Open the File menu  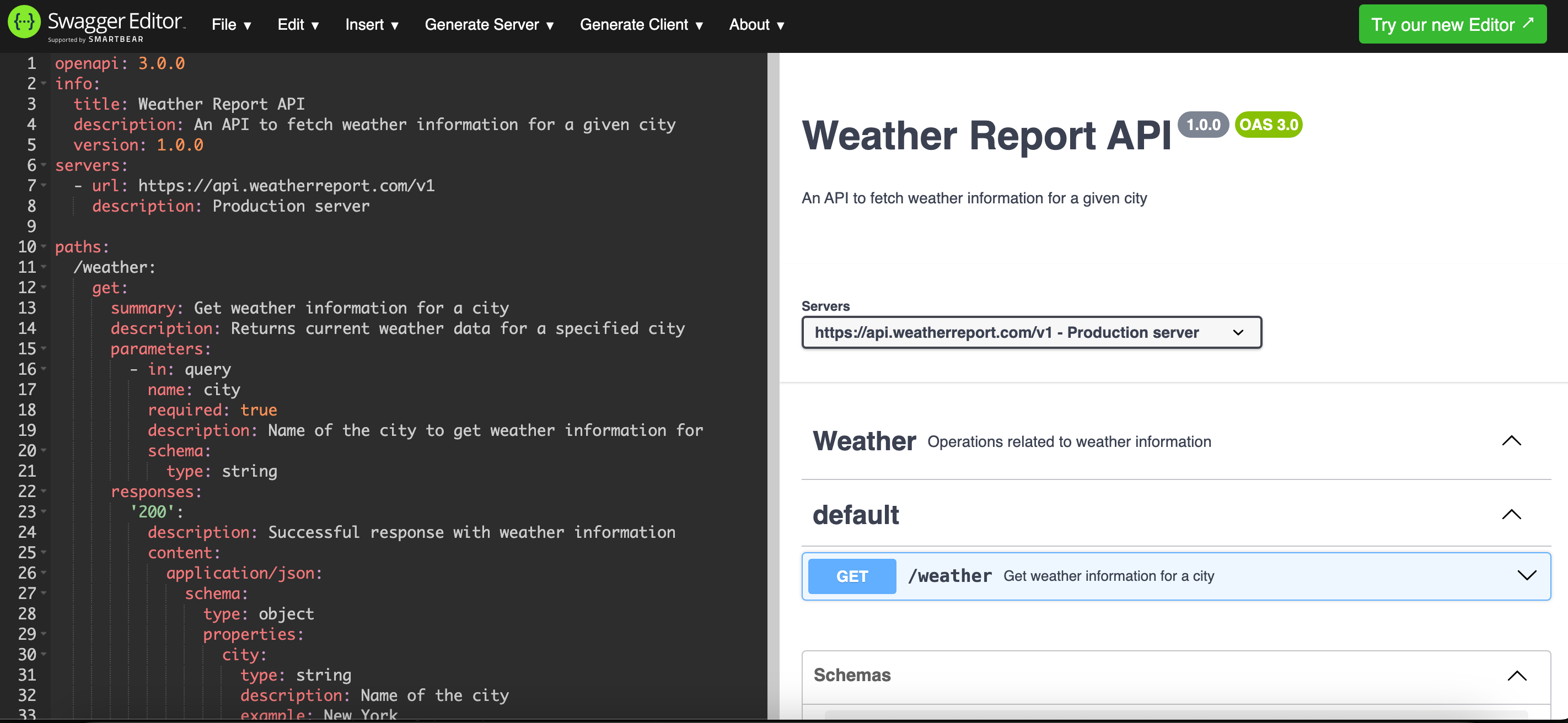point(232,24)
